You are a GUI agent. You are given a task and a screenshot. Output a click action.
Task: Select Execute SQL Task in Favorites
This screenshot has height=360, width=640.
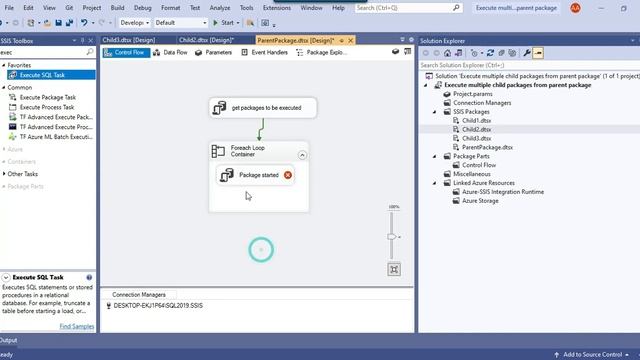coord(51,75)
